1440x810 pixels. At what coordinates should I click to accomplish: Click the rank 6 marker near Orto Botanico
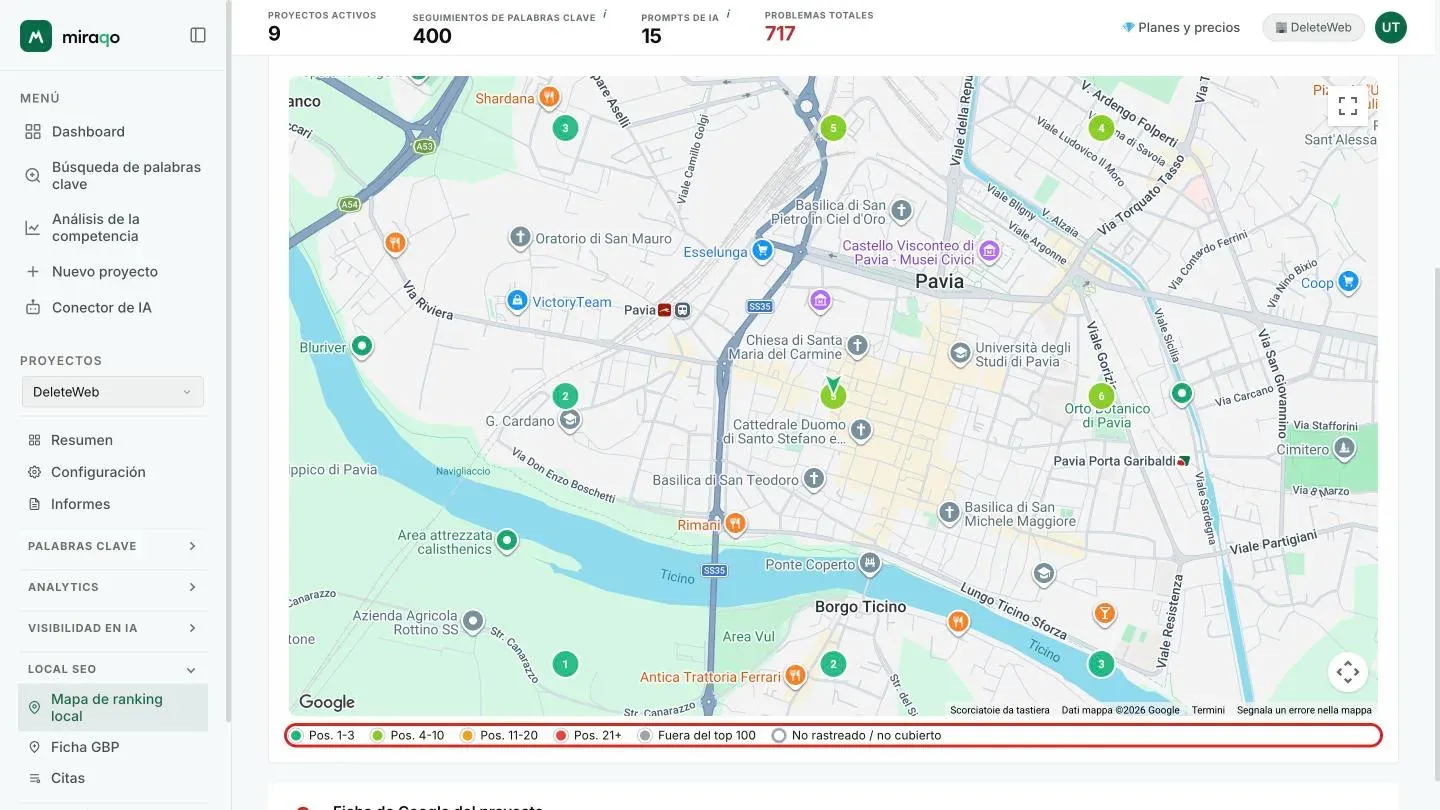tap(1101, 396)
